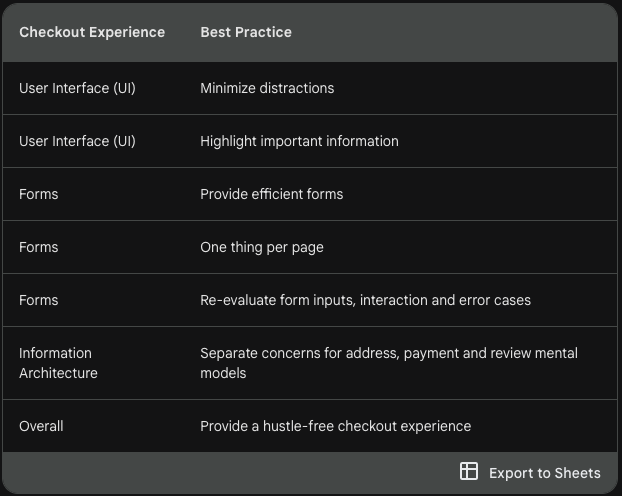Select the Best Practice column header
Image resolution: width=622 pixels, height=496 pixels.
pos(246,32)
